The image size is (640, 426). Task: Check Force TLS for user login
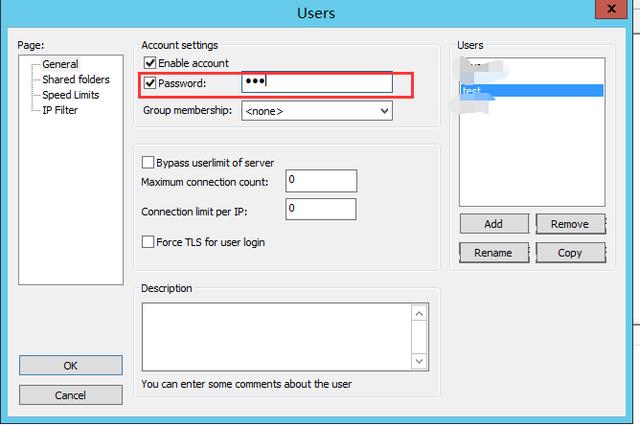coord(149,242)
